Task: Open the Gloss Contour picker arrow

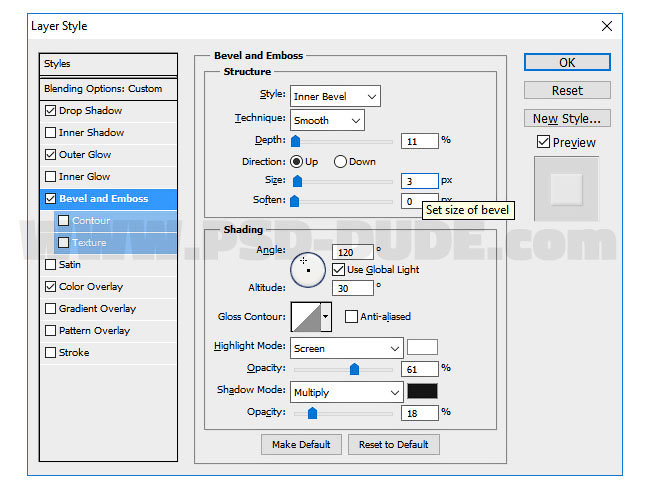Action: click(326, 317)
